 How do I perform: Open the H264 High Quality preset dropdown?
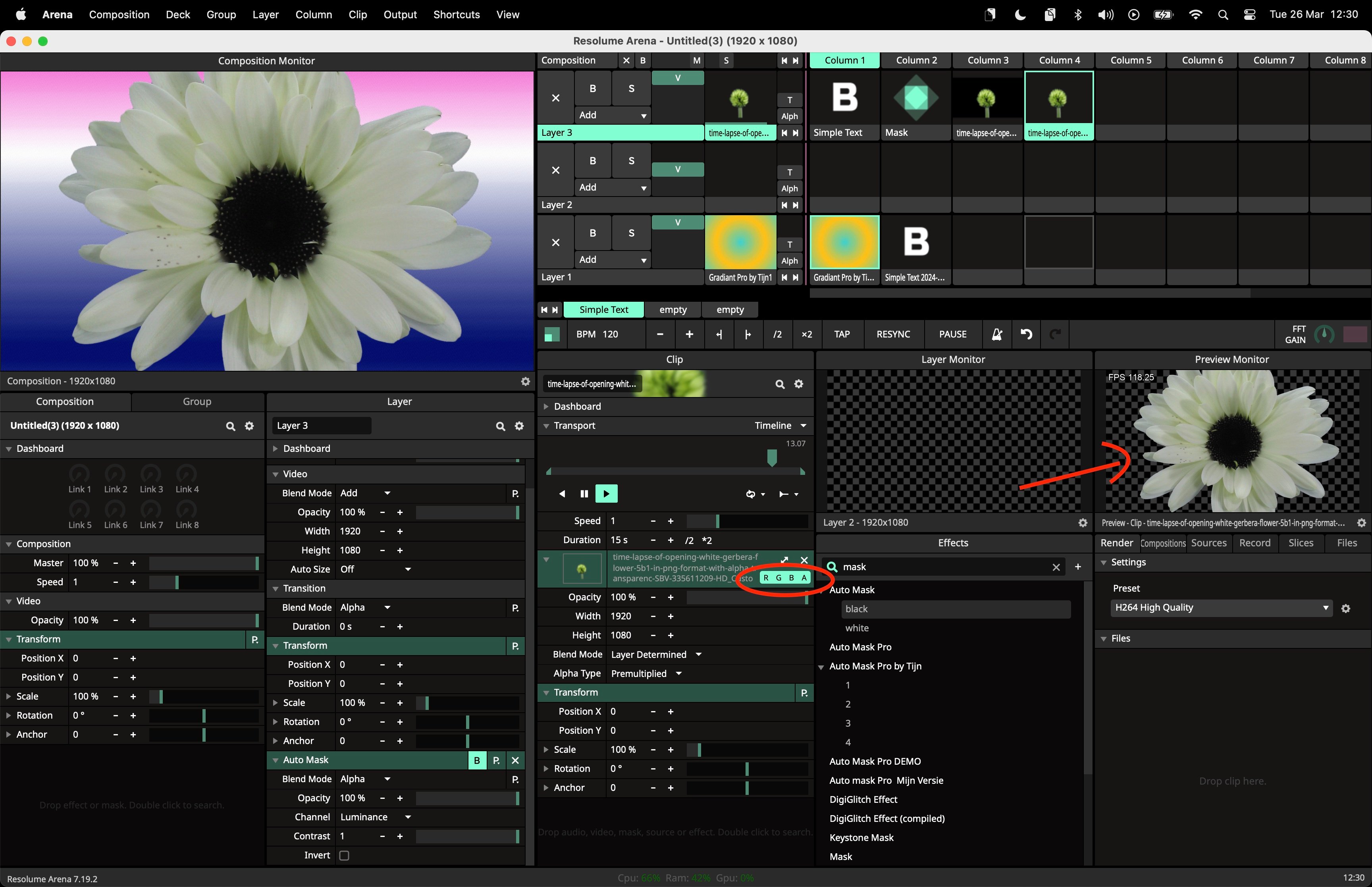tap(1221, 607)
